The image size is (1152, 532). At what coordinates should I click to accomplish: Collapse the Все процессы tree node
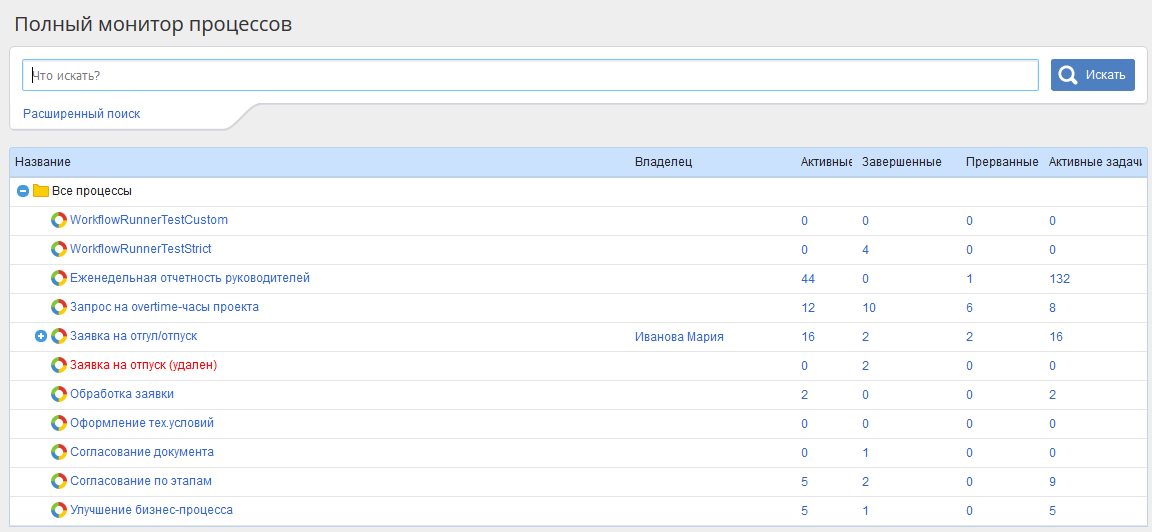(x=23, y=191)
